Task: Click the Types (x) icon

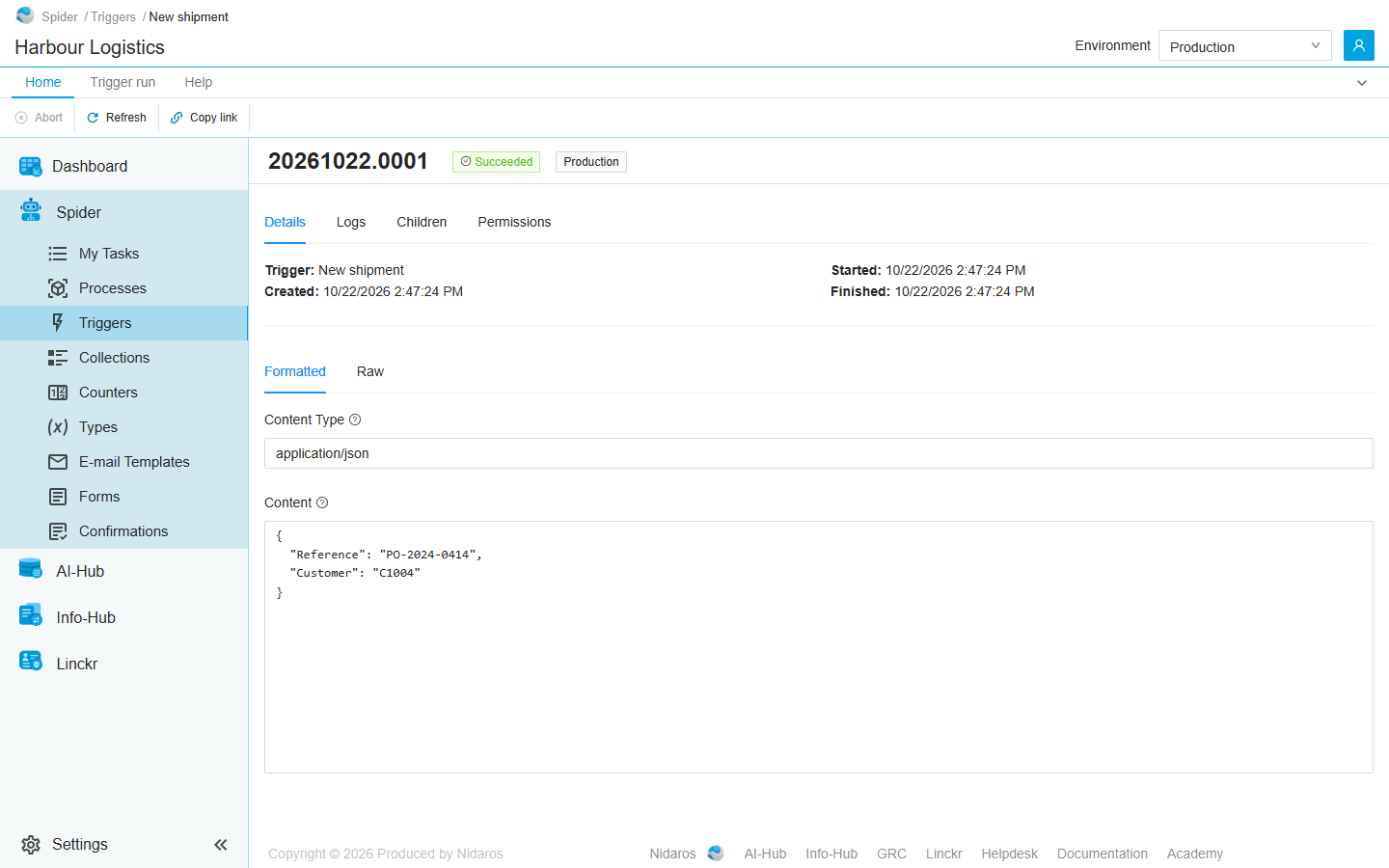Action: tap(58, 427)
